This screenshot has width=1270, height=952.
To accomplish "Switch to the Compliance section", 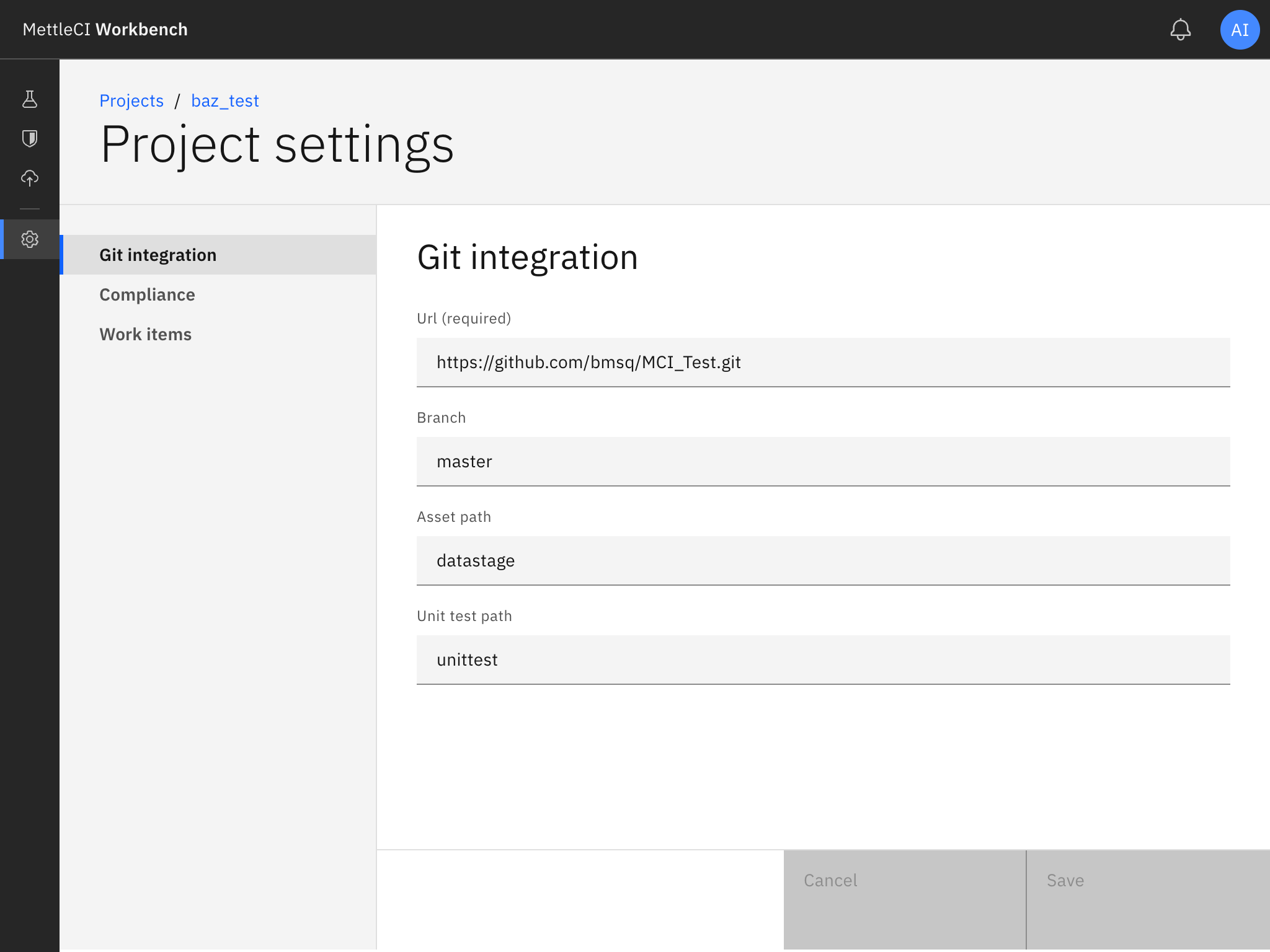I will 147,294.
